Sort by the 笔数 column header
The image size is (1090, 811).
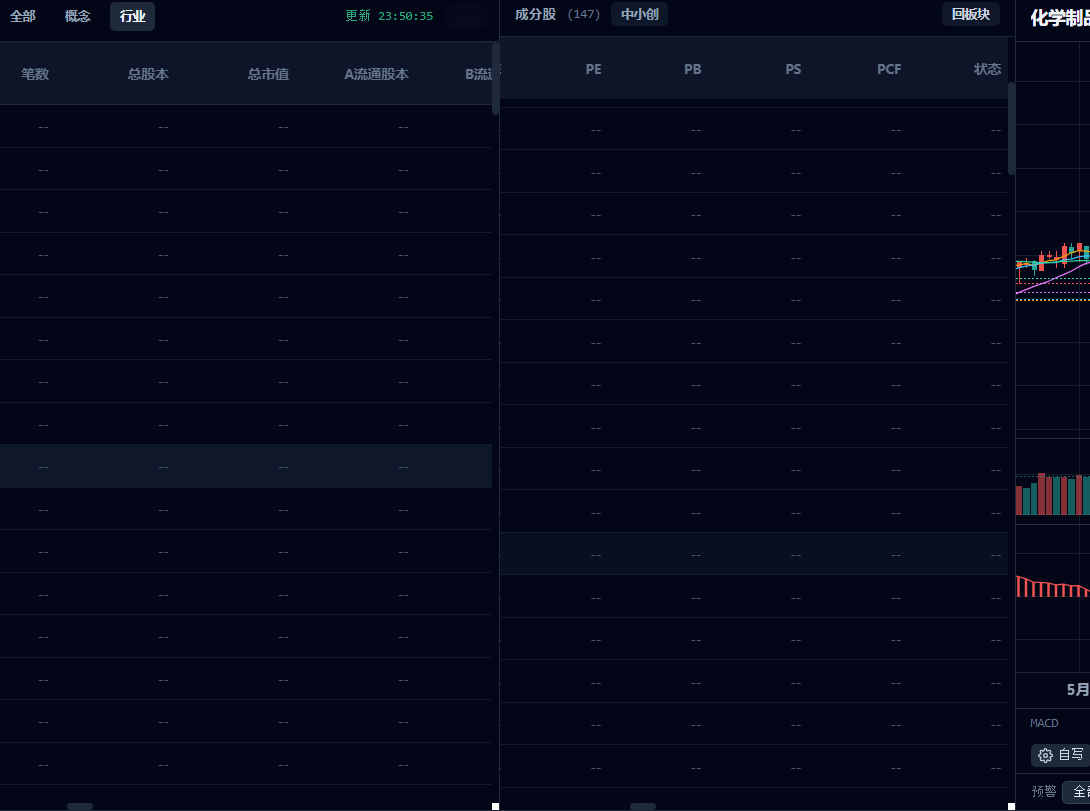click(35, 74)
